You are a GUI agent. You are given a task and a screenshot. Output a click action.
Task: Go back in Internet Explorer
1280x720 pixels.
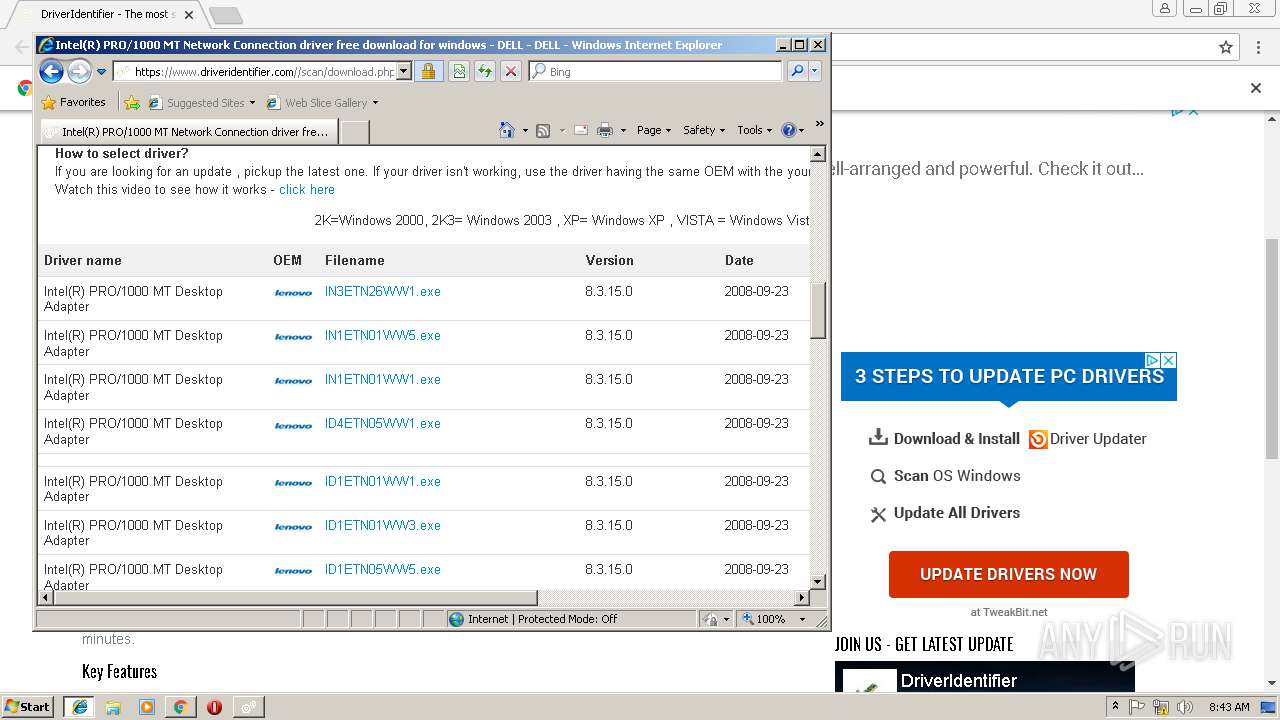coord(51,71)
